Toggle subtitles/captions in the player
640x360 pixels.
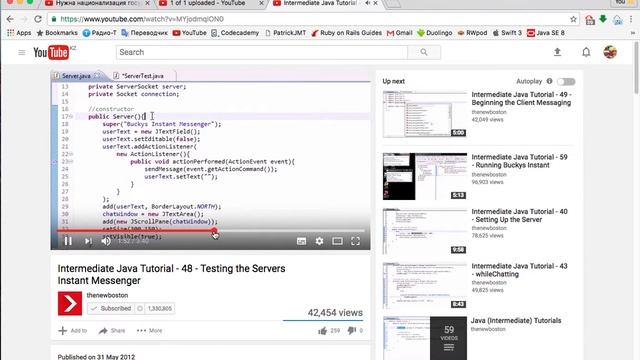(301, 241)
